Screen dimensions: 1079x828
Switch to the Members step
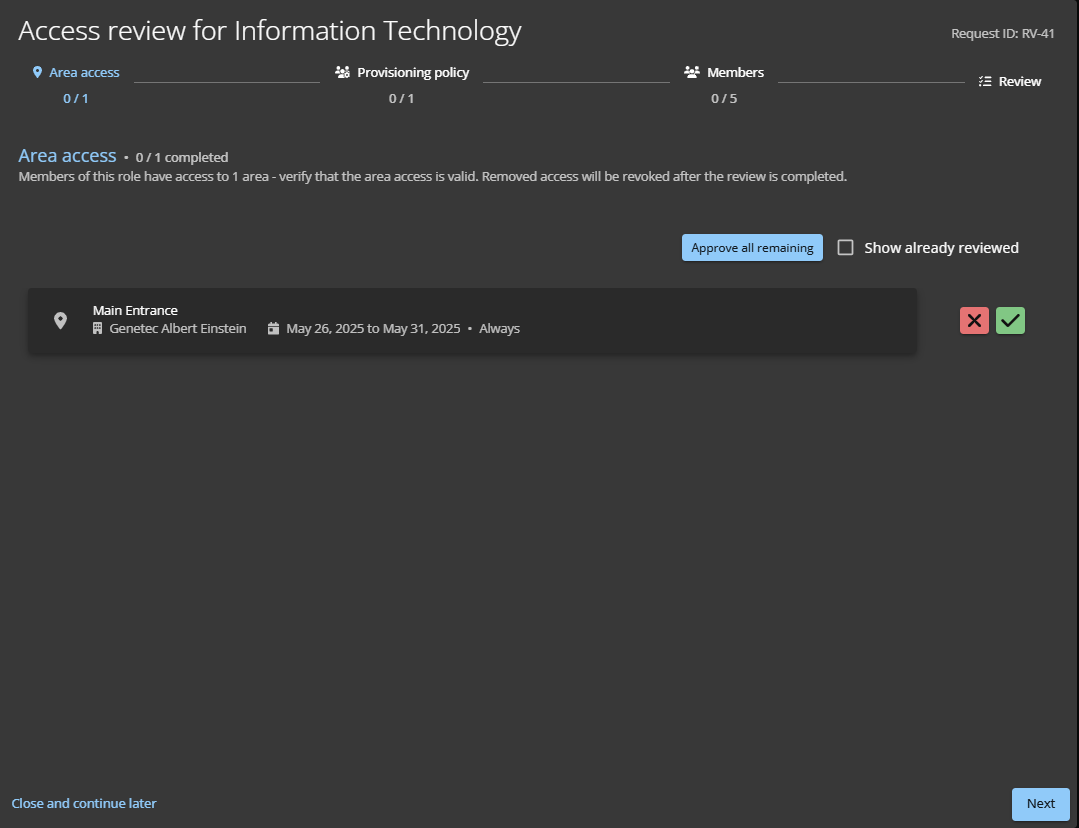[735, 73]
